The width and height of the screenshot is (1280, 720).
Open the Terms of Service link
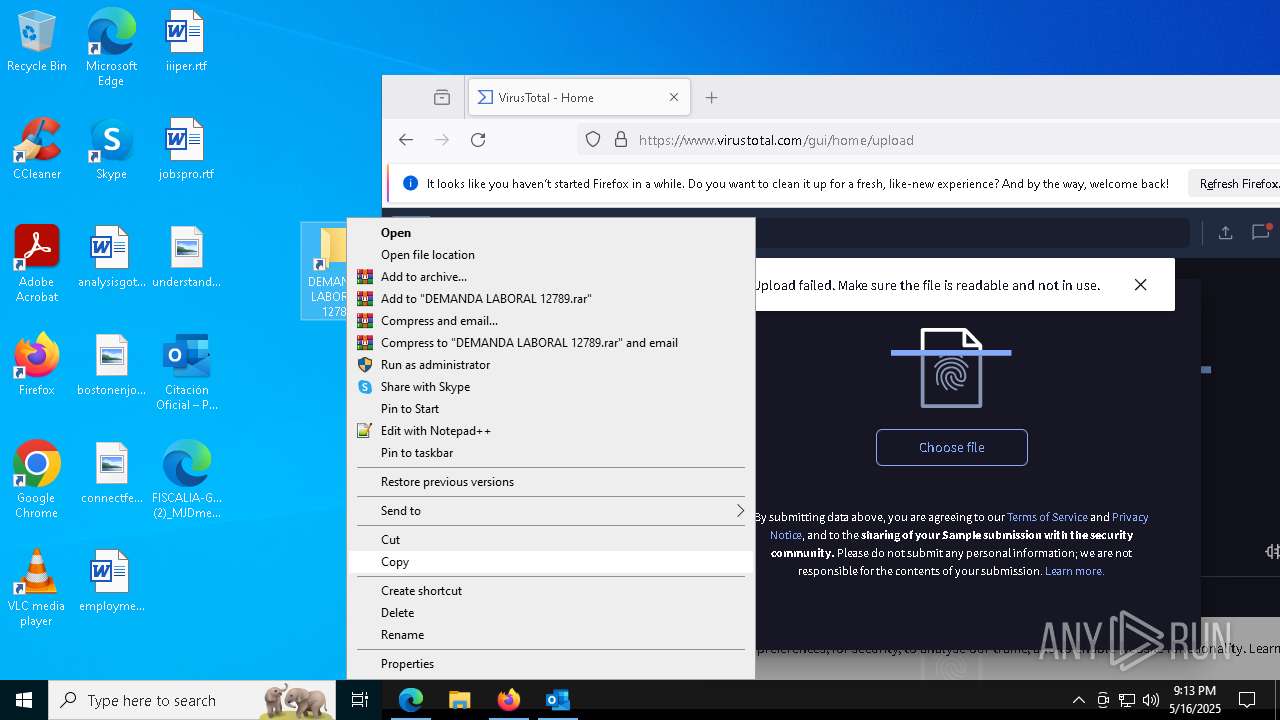[1047, 517]
